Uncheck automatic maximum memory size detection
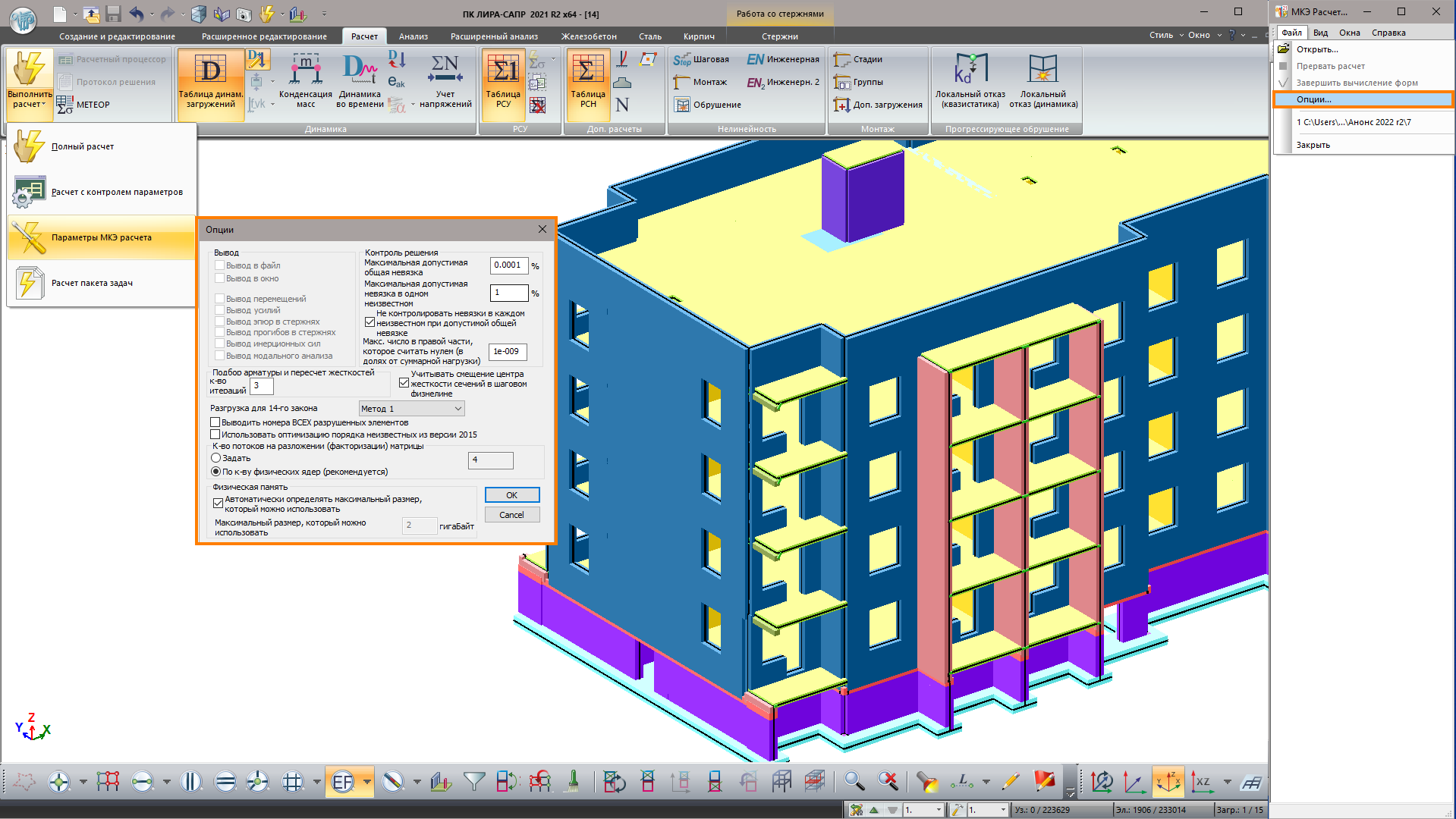Screen dimensions: 1456x819 [219, 503]
